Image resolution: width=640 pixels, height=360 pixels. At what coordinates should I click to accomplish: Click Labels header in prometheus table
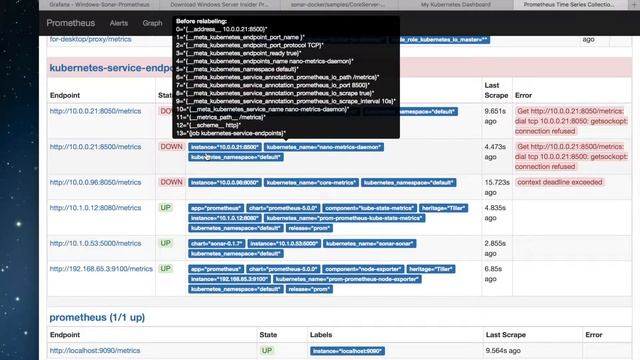[321, 335]
